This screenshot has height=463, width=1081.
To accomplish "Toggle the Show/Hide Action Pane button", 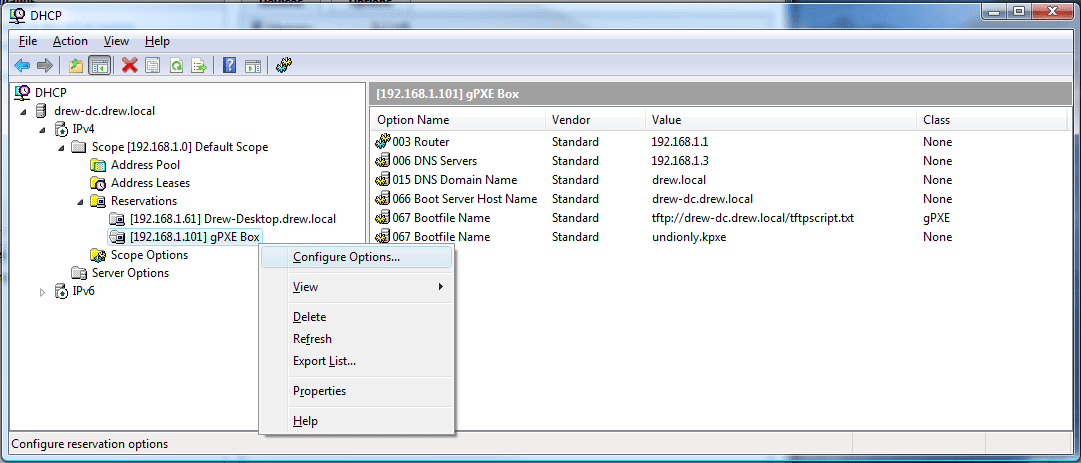I will pyautogui.click(x=253, y=65).
